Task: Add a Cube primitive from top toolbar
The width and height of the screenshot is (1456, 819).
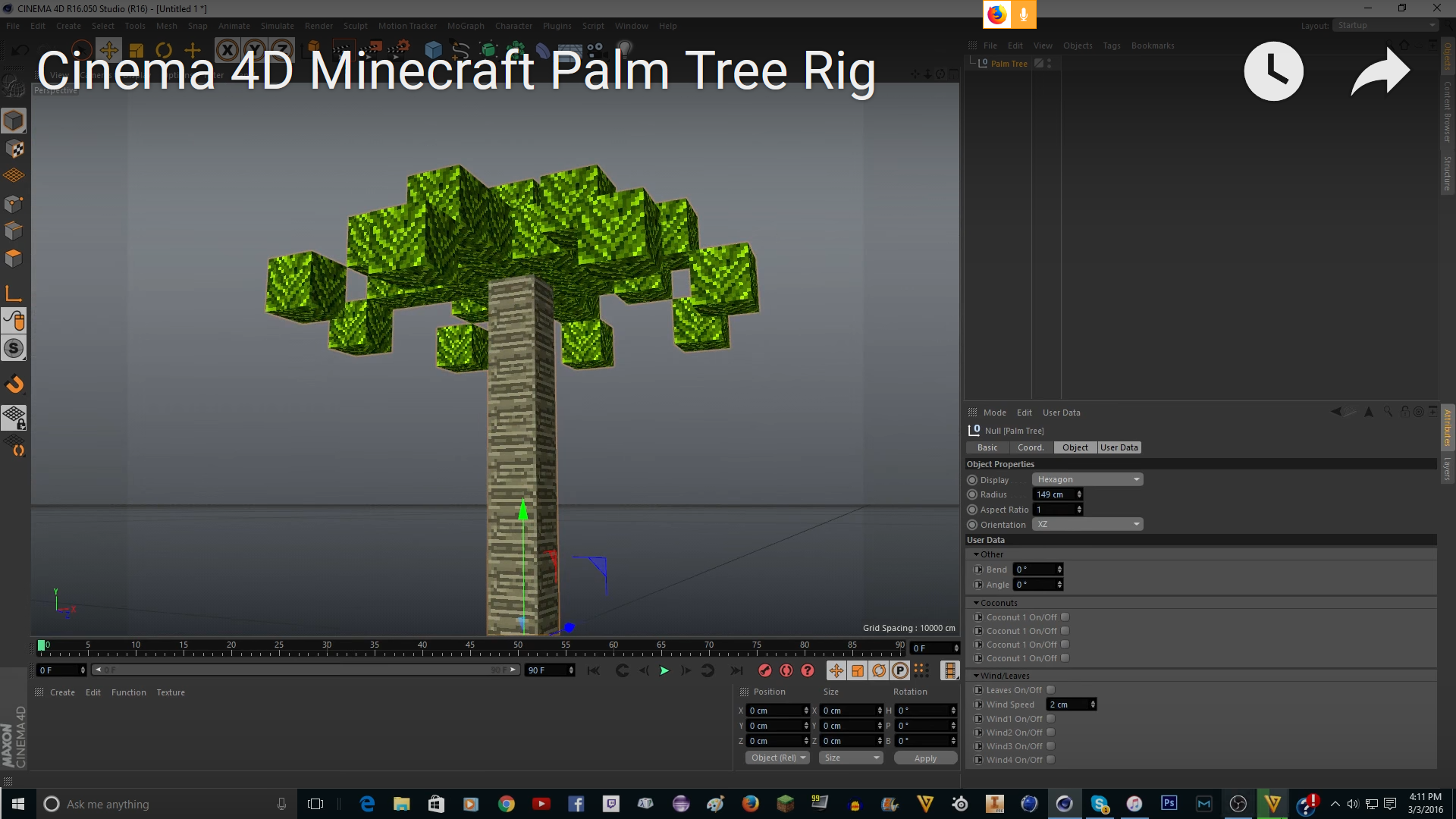Action: click(433, 50)
